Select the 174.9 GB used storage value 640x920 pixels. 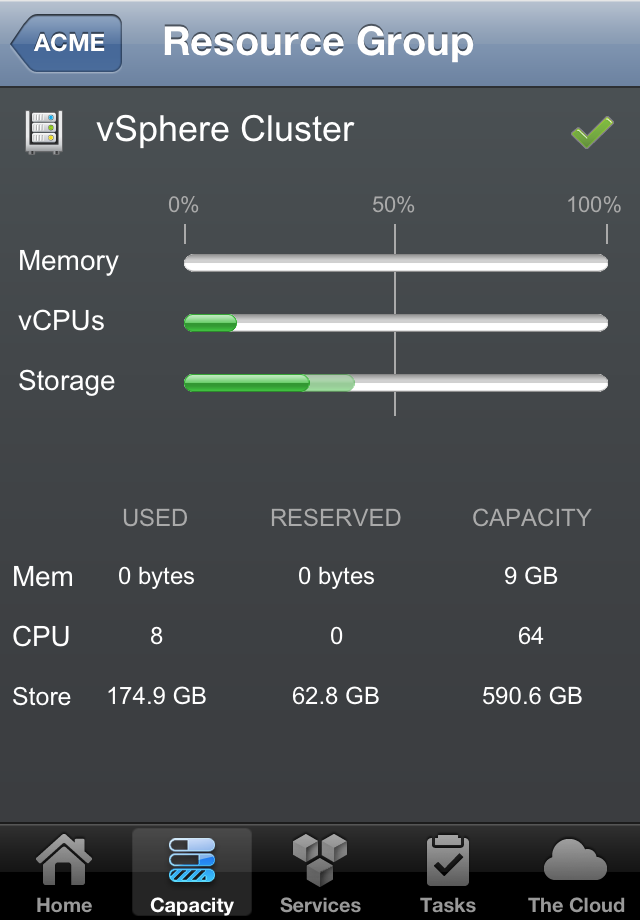click(x=157, y=696)
